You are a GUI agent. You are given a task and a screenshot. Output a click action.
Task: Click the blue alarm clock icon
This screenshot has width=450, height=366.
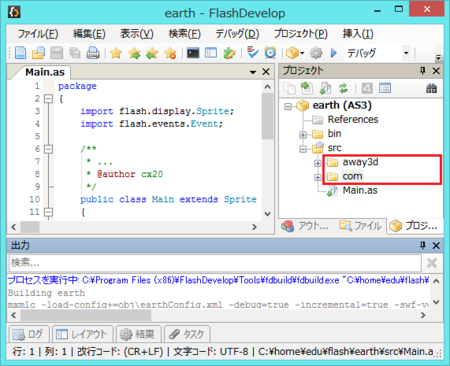270,53
